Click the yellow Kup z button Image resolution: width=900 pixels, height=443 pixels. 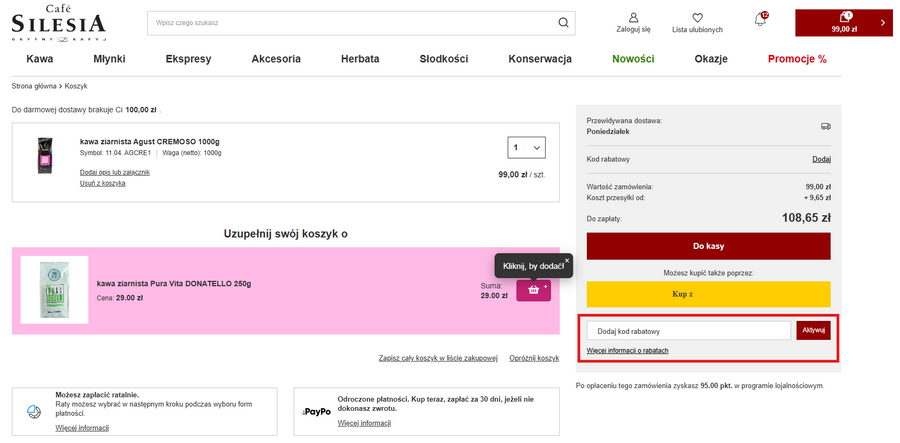pyautogui.click(x=708, y=295)
